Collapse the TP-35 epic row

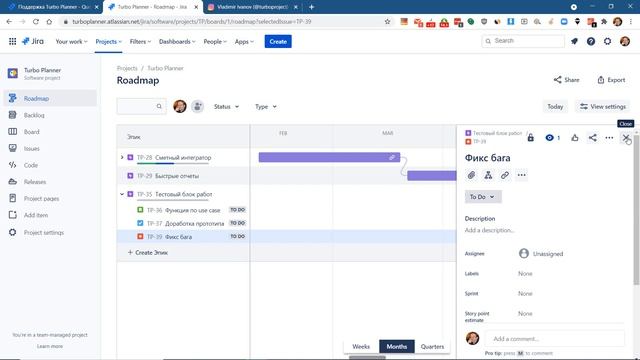(122, 194)
